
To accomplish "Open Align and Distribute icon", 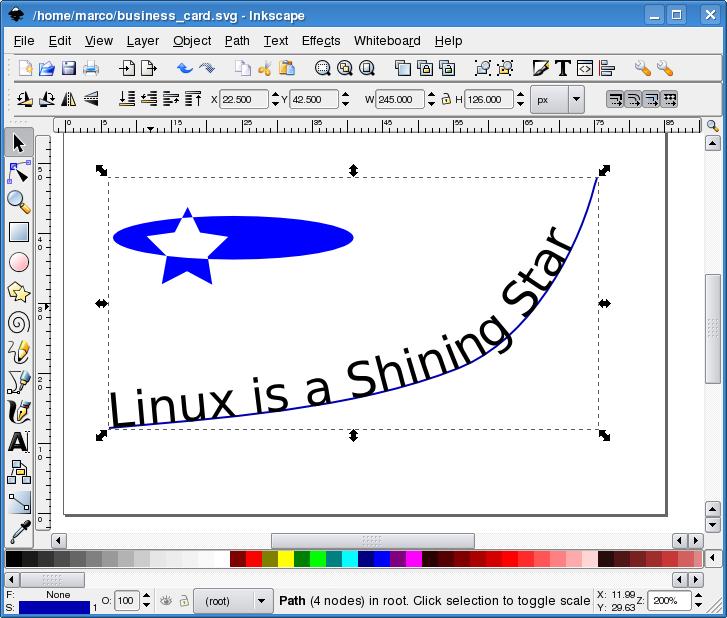I will click(x=606, y=69).
